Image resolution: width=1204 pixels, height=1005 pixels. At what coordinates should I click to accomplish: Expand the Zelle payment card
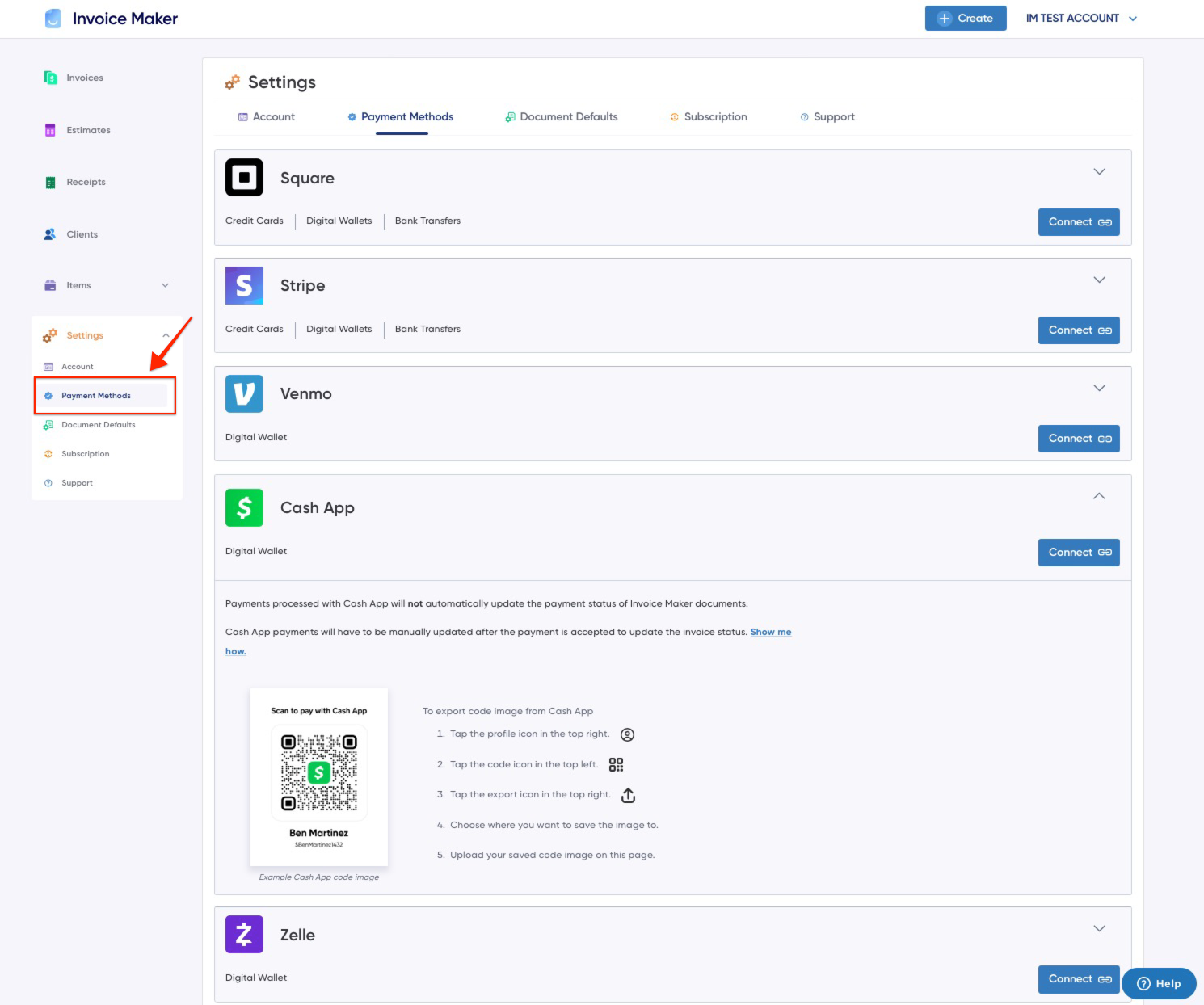click(x=1099, y=928)
